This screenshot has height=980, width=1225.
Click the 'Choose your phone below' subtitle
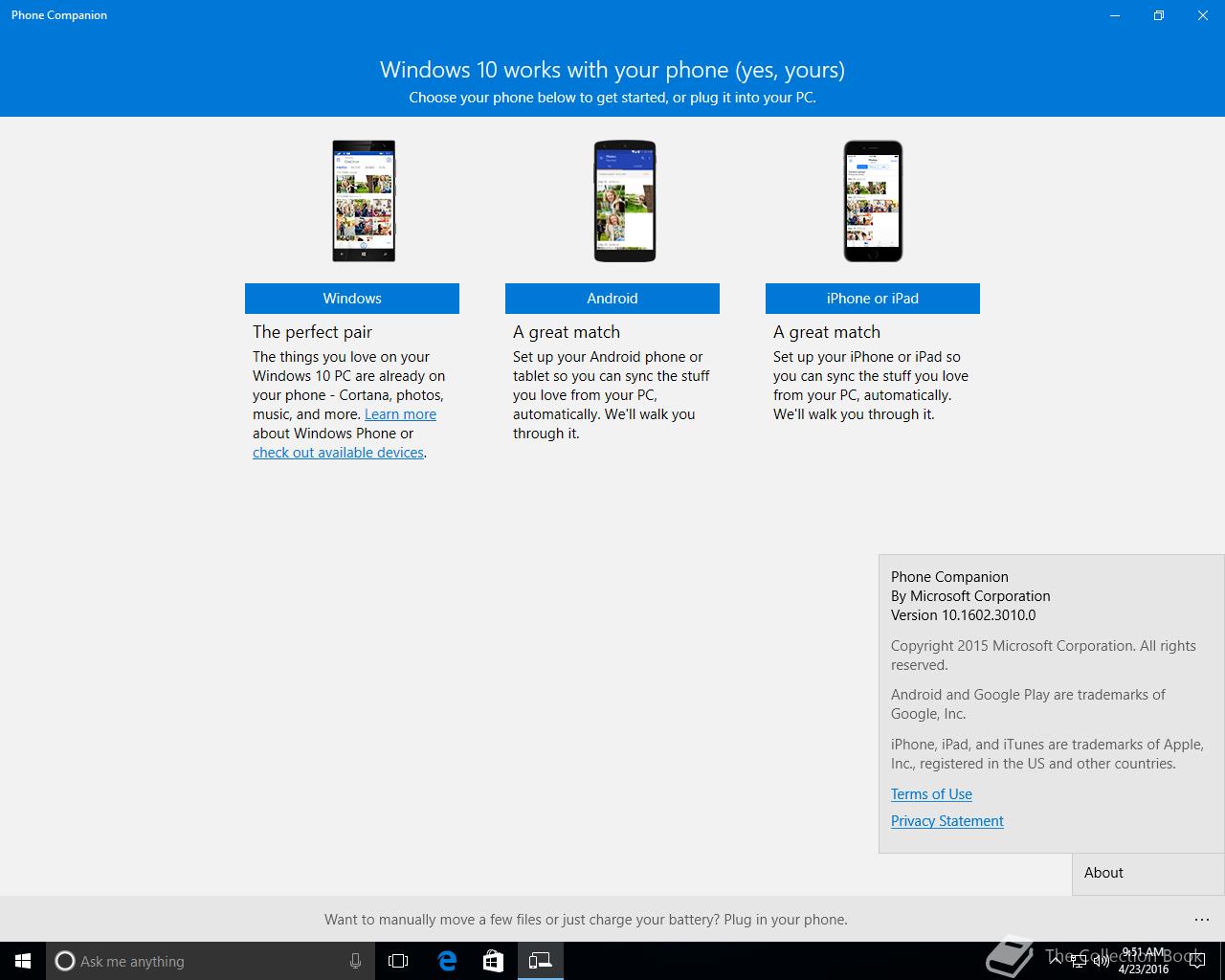612,98
